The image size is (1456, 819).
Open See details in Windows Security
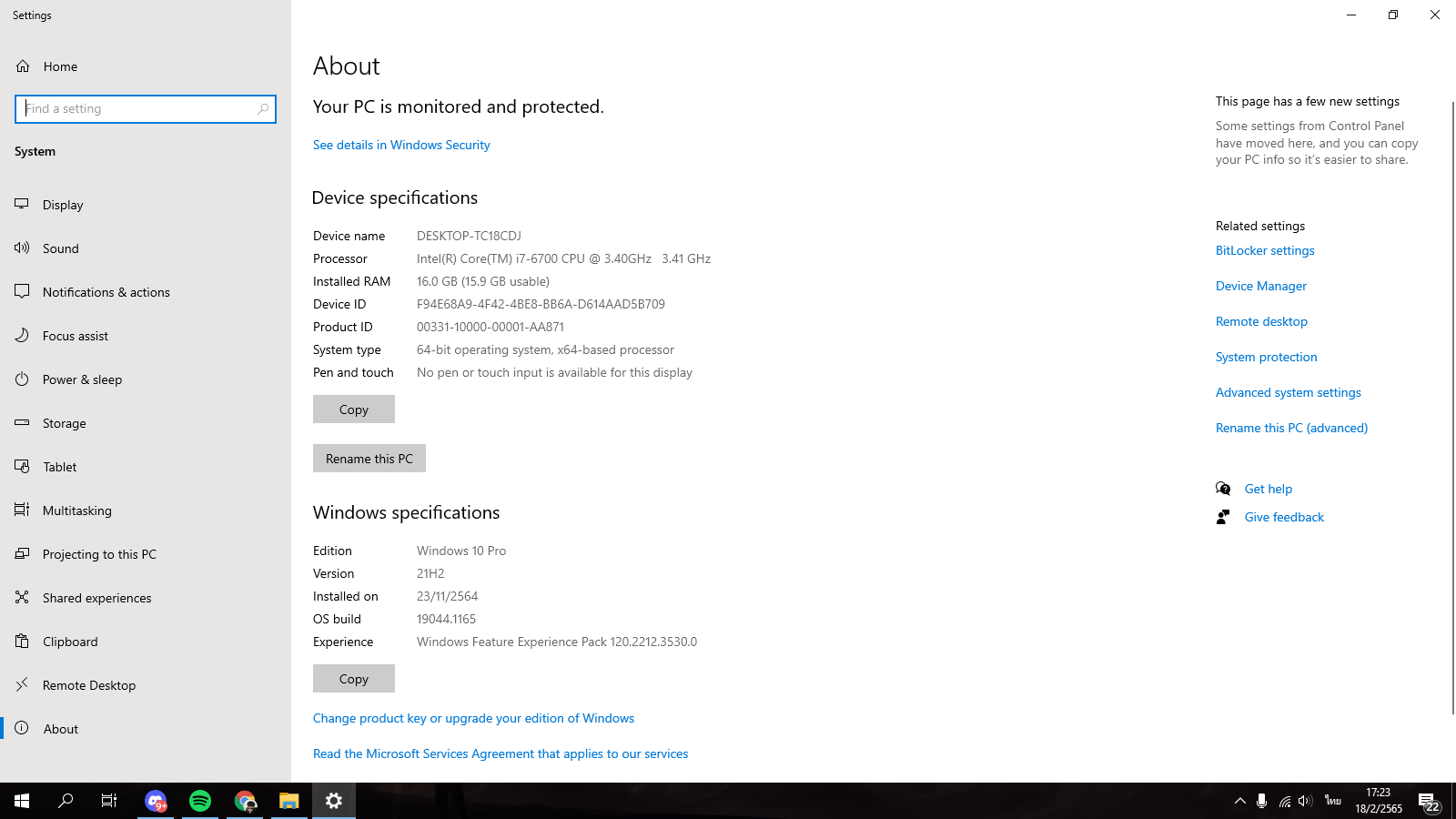pos(401,145)
